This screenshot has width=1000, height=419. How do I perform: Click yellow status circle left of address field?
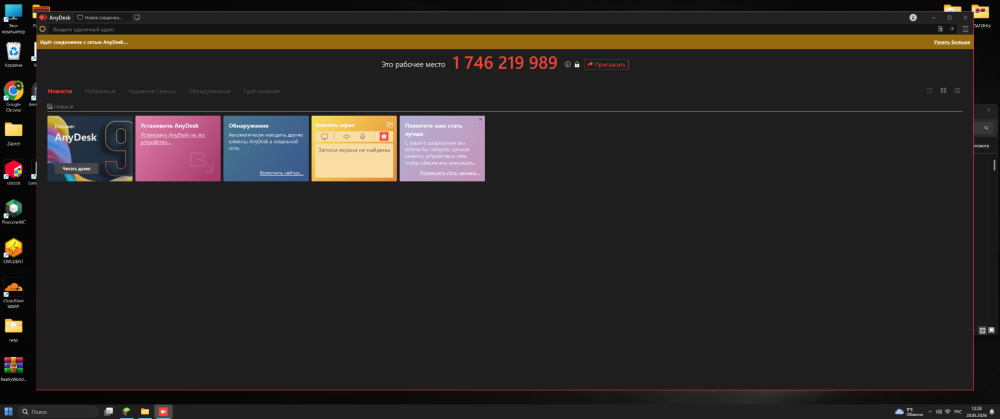pyautogui.click(x=43, y=29)
